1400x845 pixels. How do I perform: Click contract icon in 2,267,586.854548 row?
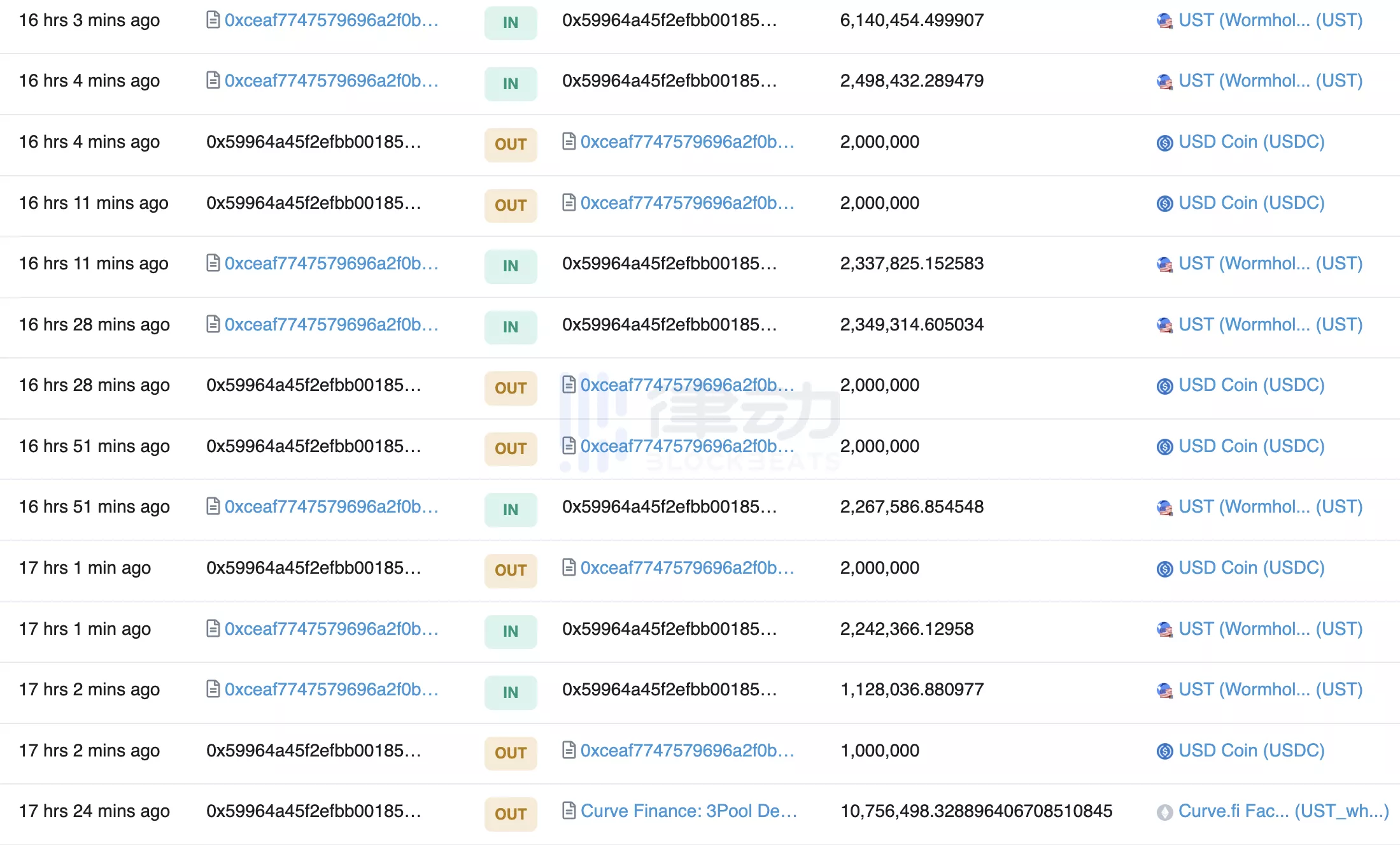pos(213,507)
